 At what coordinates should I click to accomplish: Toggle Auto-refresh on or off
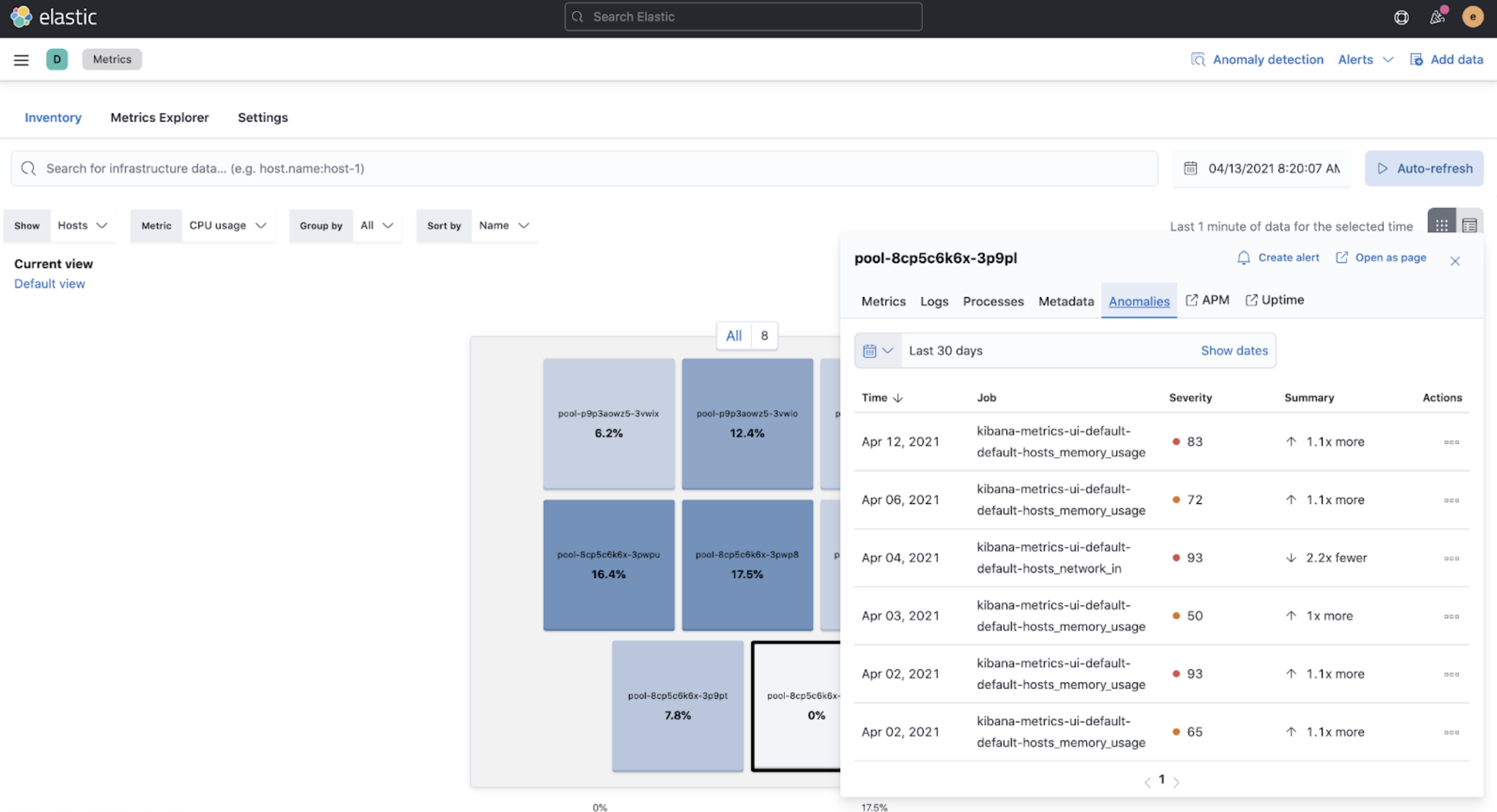point(1424,167)
